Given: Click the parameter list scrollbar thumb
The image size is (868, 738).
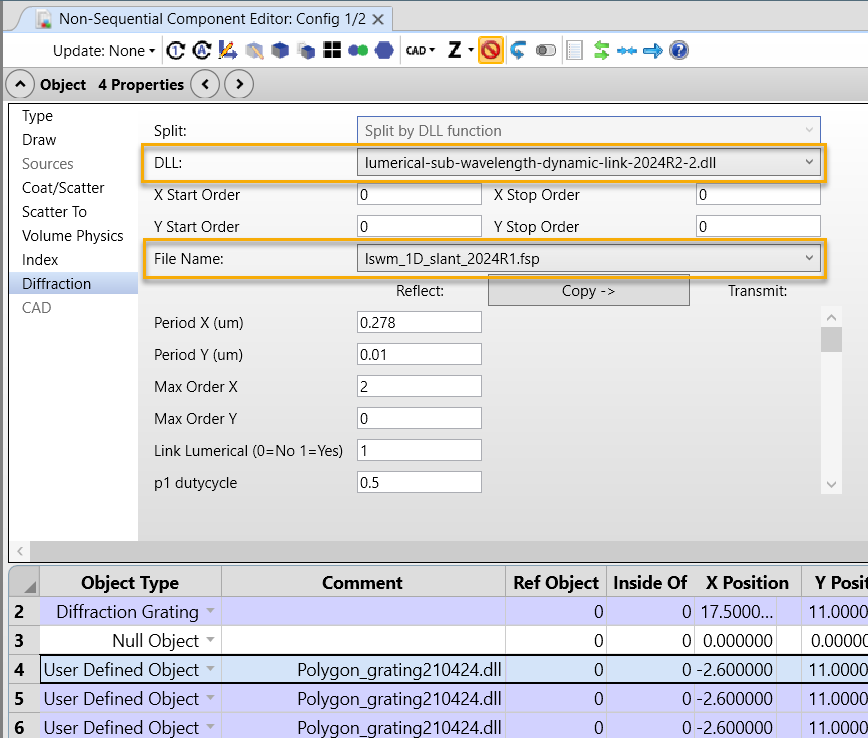Looking at the screenshot, I should (x=831, y=339).
